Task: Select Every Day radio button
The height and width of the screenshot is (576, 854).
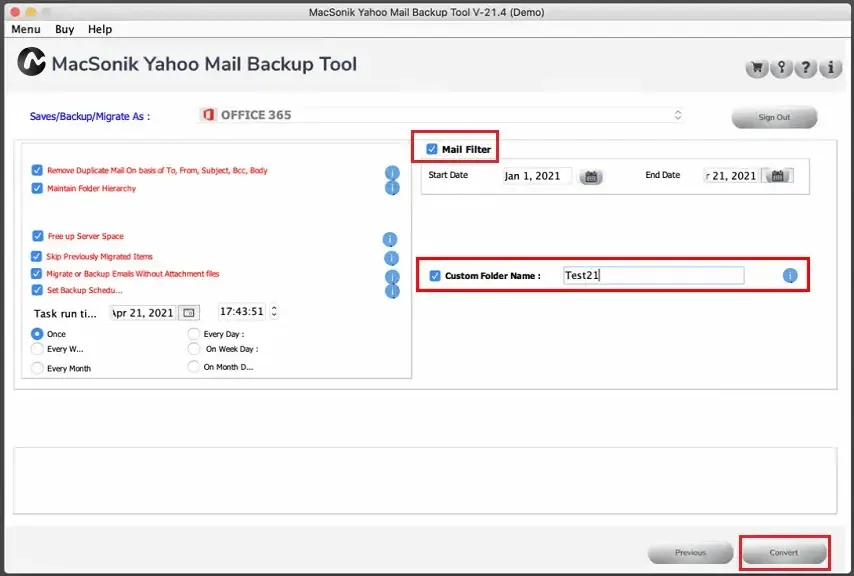Action: pyautogui.click(x=193, y=334)
